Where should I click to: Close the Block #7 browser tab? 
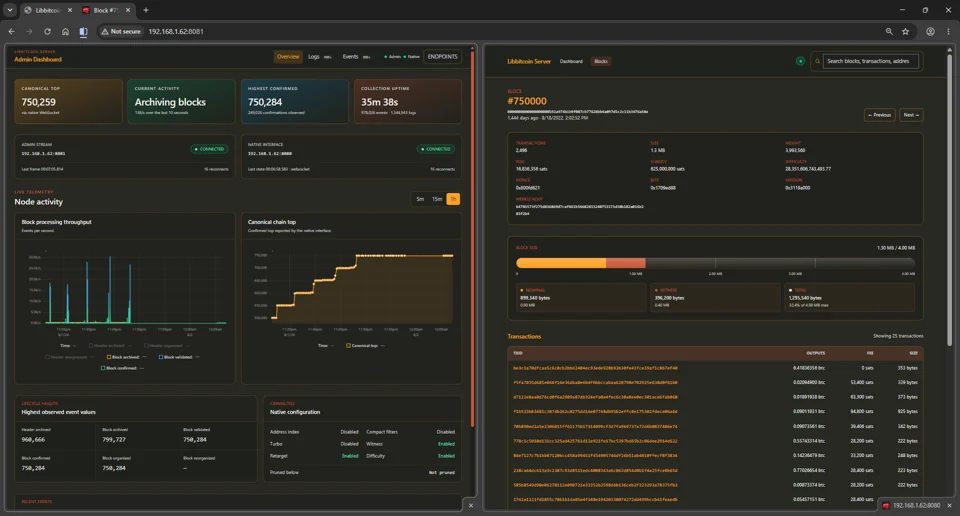click(x=128, y=10)
